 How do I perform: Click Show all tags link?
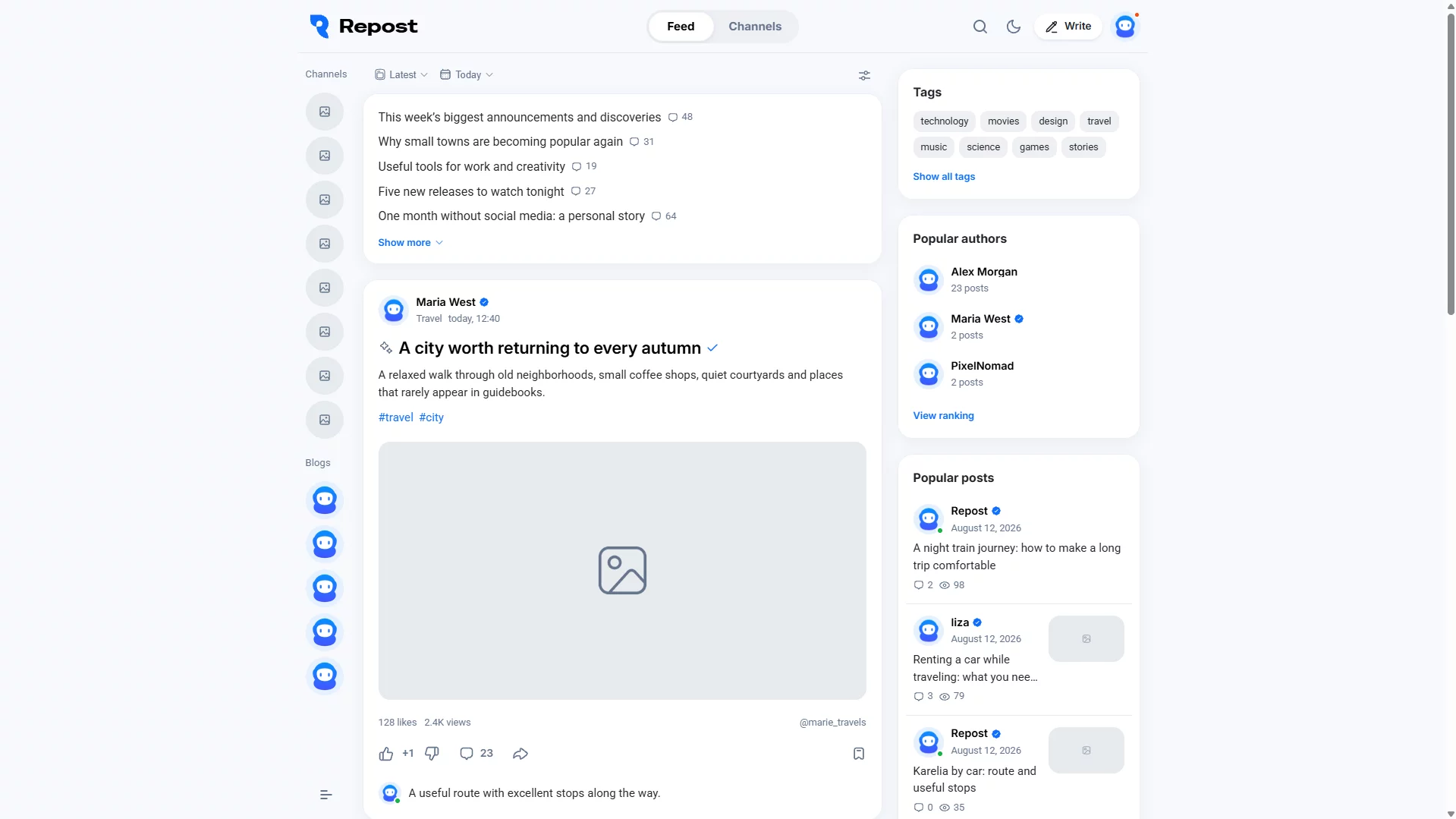(x=944, y=177)
